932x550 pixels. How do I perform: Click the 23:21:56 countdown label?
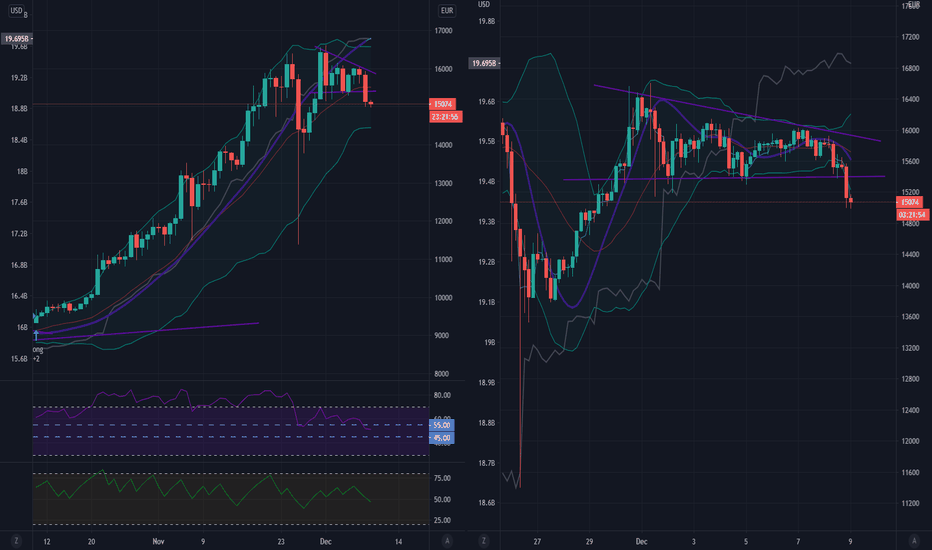pos(445,117)
